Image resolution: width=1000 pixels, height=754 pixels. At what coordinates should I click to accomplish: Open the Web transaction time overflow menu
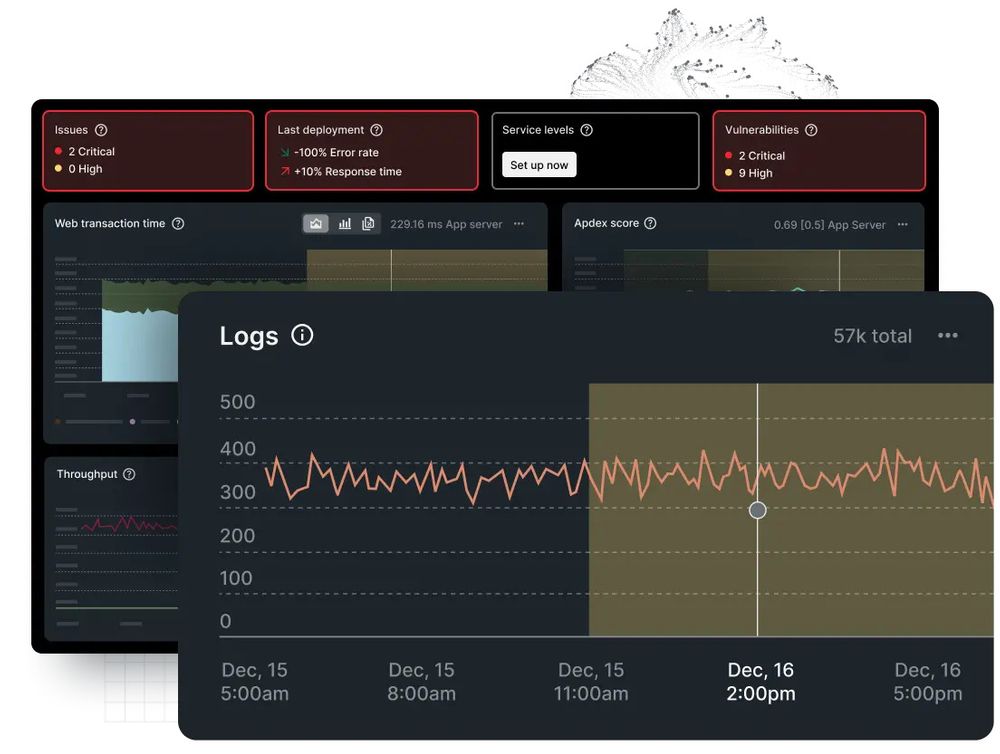pyautogui.click(x=519, y=224)
